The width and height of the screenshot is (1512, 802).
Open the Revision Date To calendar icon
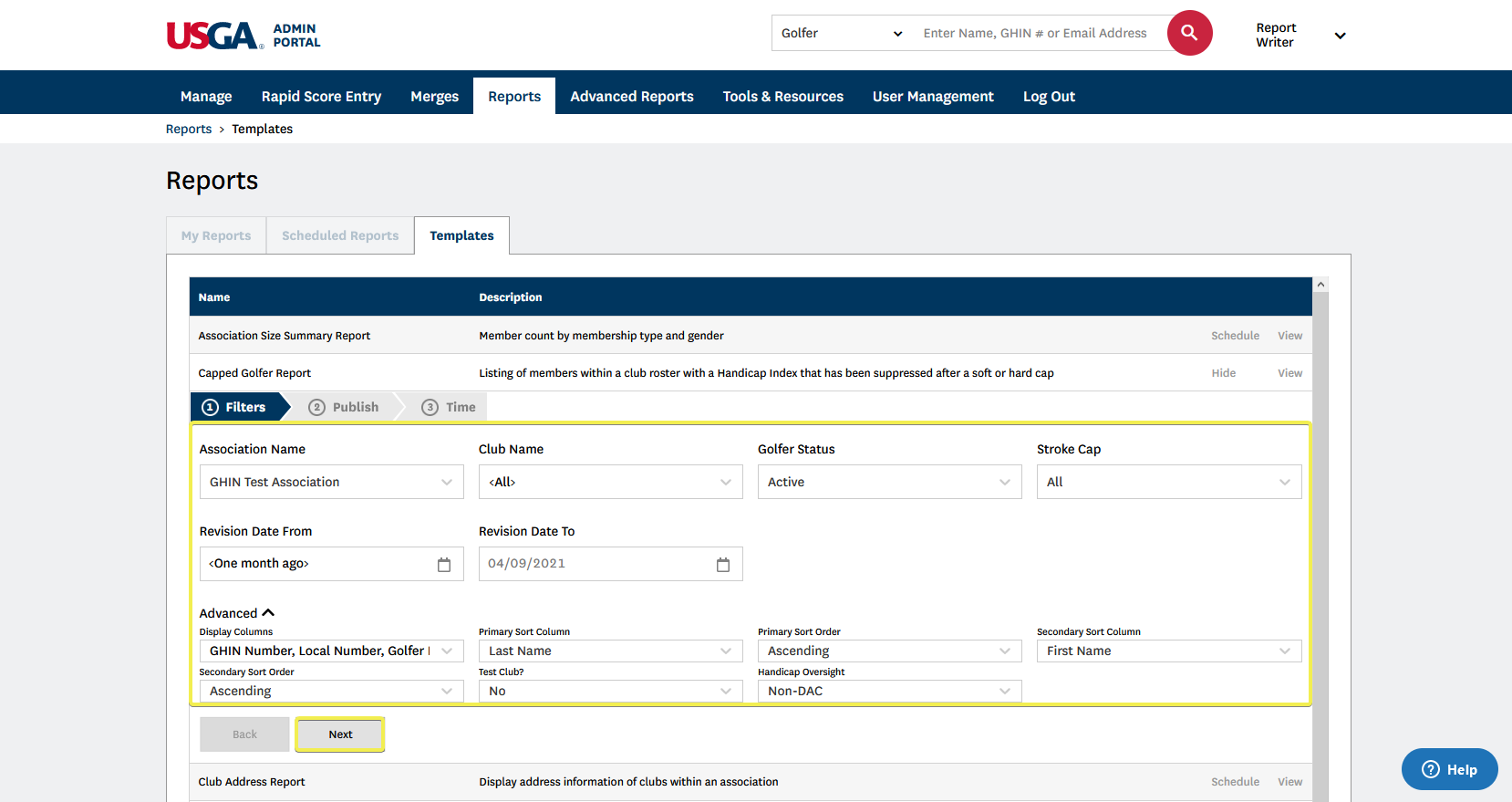[x=723, y=565]
